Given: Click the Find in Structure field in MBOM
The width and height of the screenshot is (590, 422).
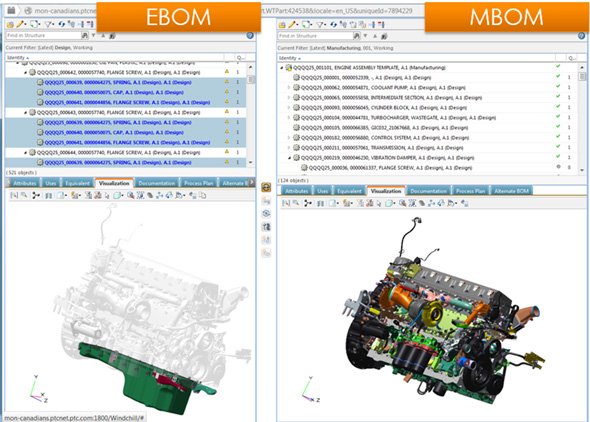Looking at the screenshot, I should click(x=315, y=36).
